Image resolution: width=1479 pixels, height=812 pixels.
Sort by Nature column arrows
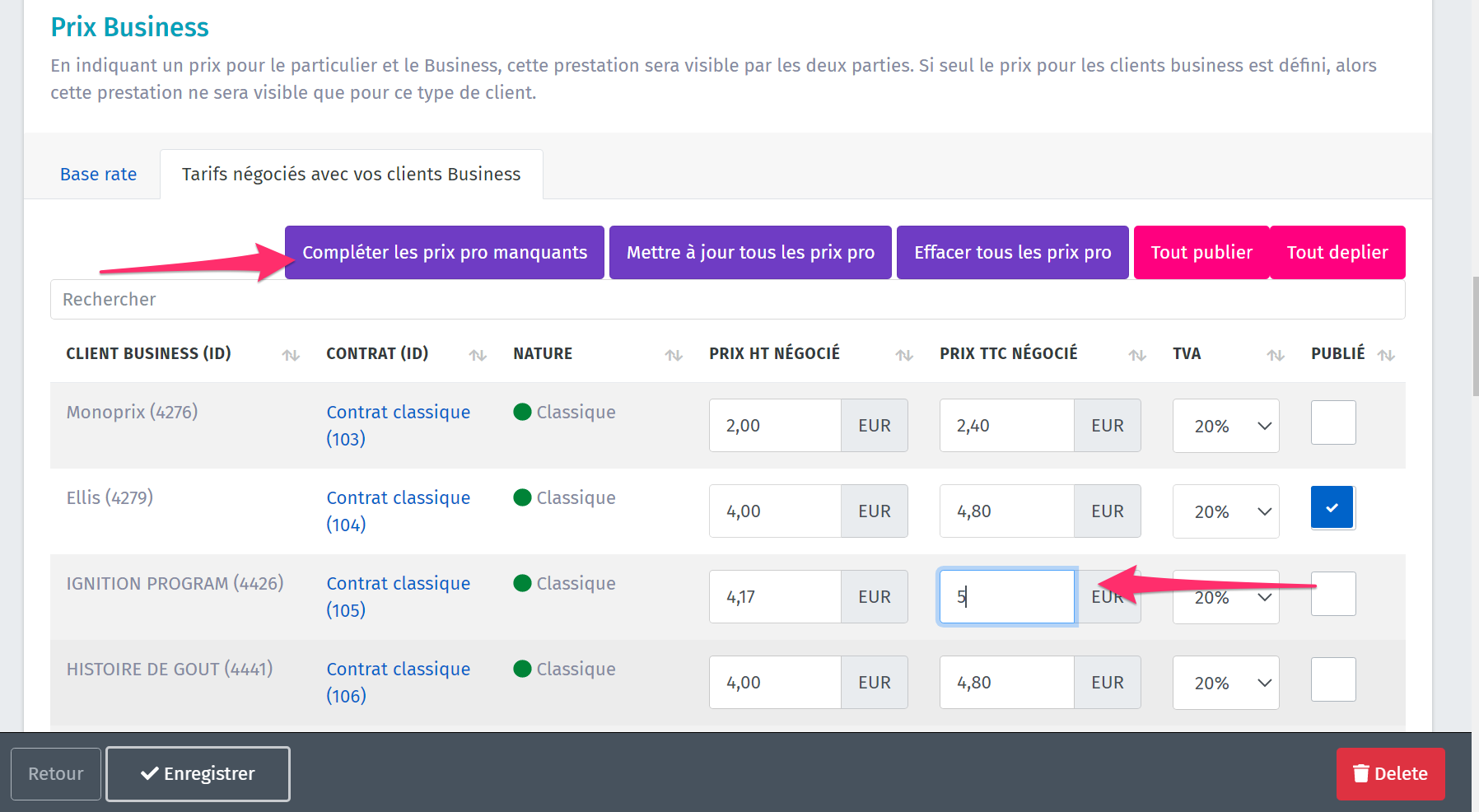(674, 355)
